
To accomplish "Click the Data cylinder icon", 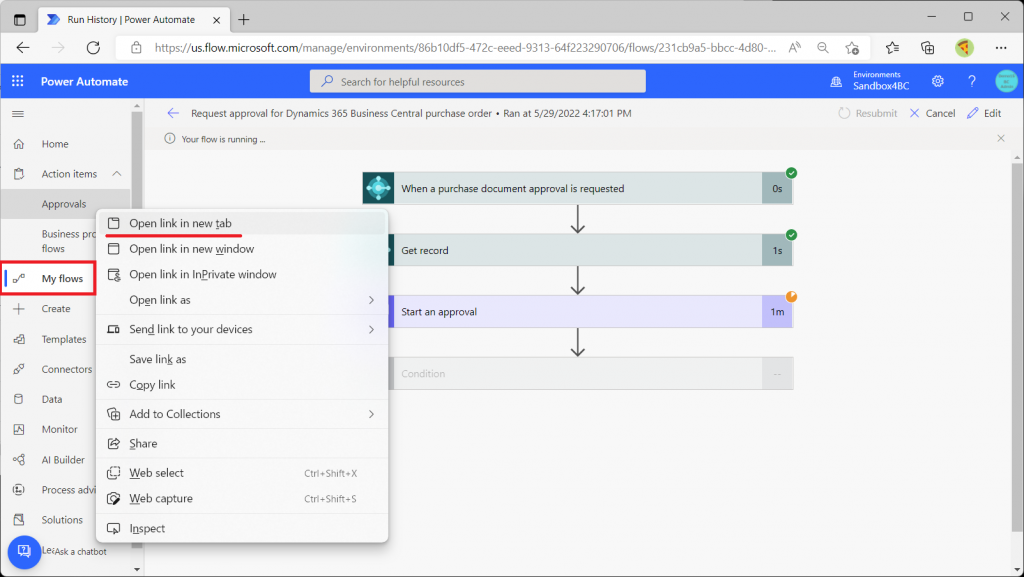I will [19, 399].
